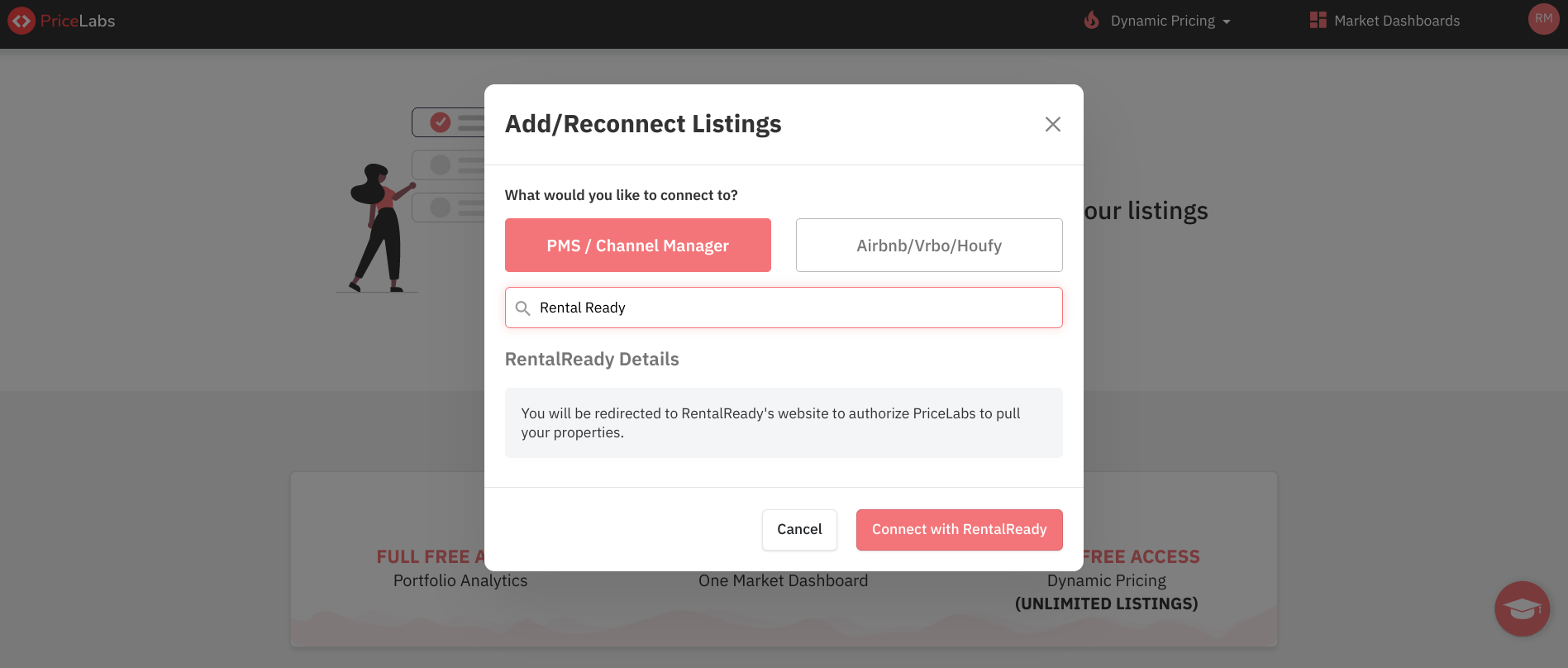Click the flame icon beside Dynamic Pricing
The width and height of the screenshot is (1568, 668).
1090,19
